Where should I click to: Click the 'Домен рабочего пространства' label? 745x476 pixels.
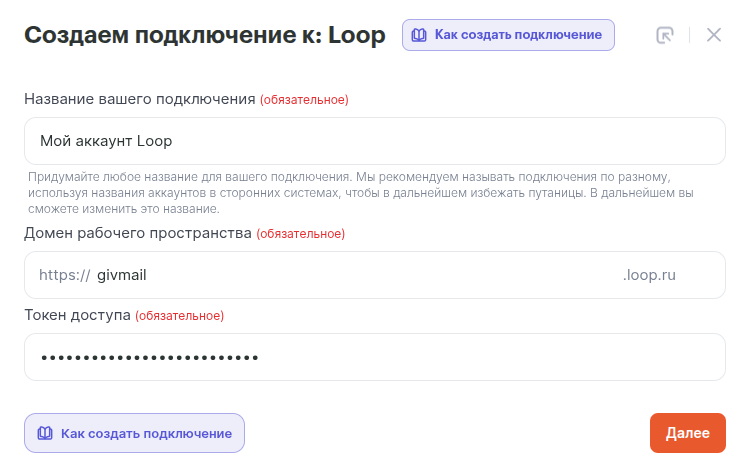(x=138, y=233)
